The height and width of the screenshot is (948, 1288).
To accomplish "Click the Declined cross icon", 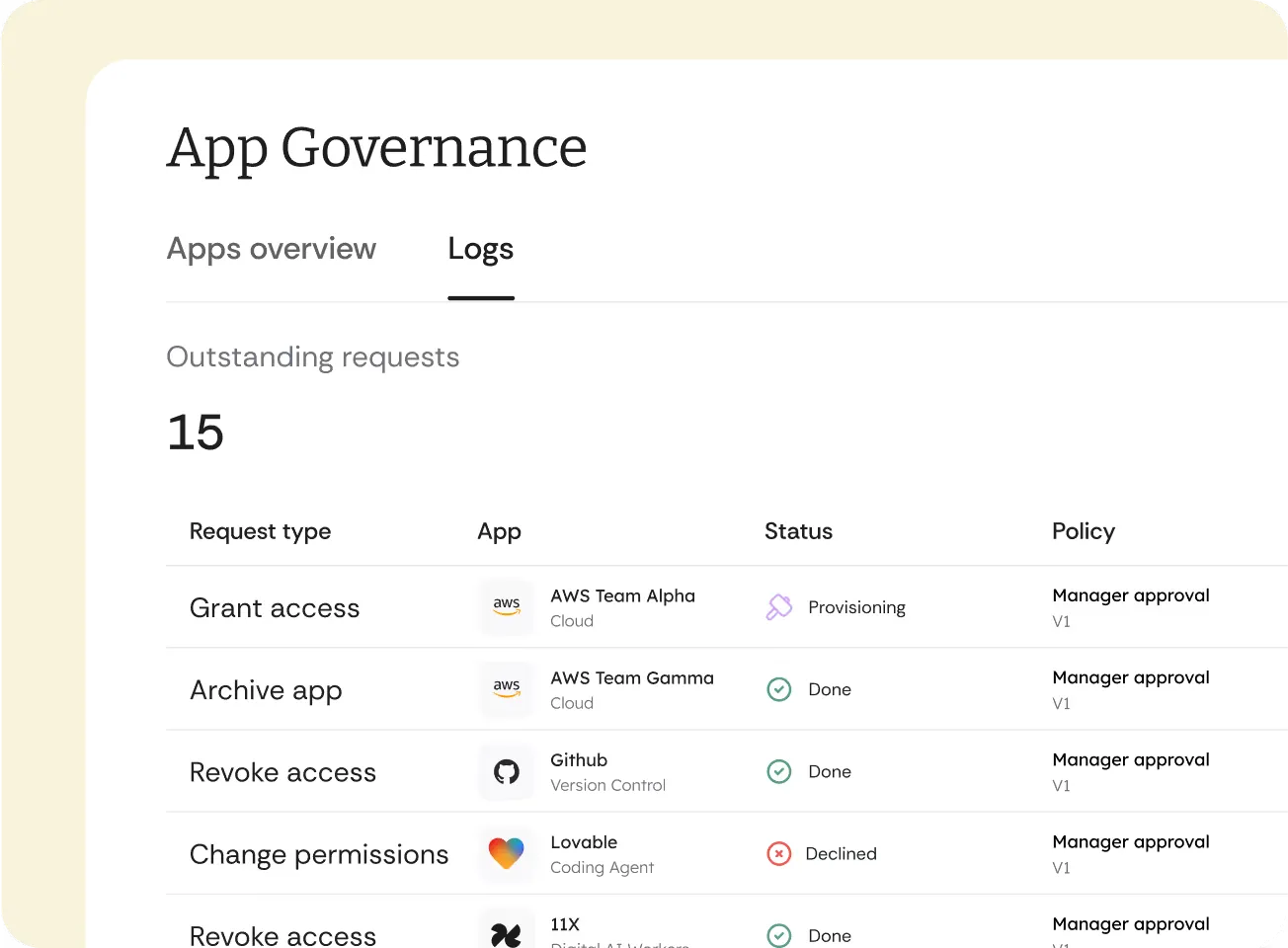I will point(779,853).
